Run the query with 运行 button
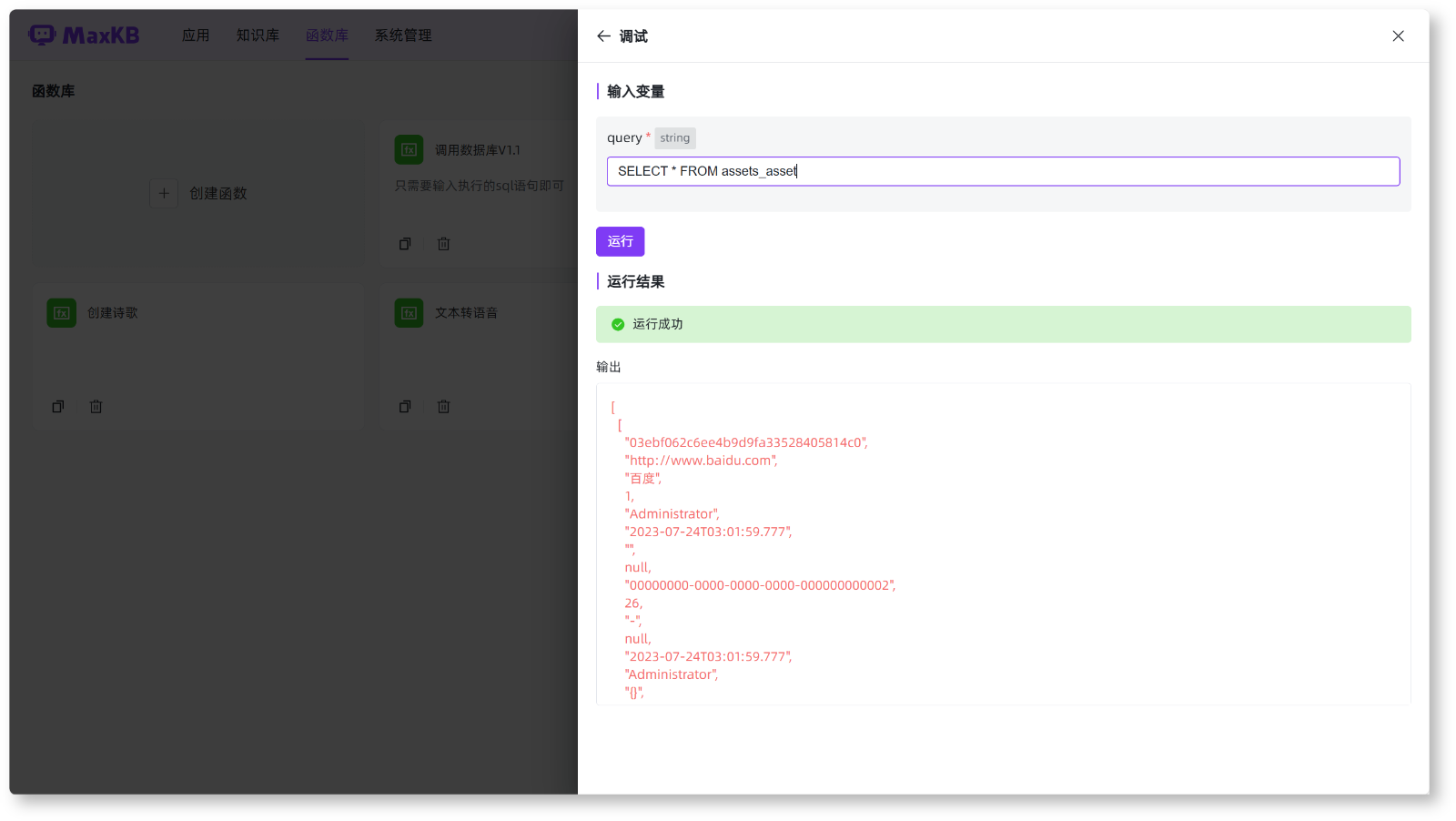Viewport: 1456px width, 821px height. (620, 241)
